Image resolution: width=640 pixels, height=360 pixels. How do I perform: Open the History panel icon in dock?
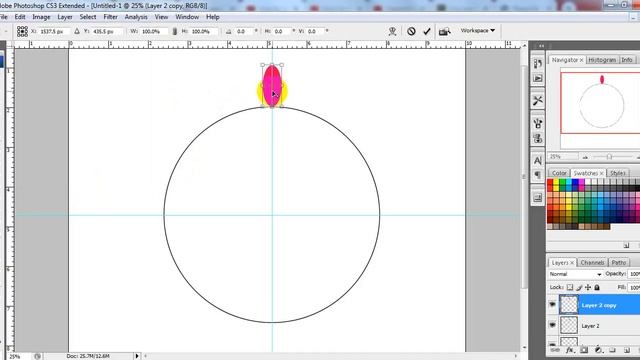point(538,64)
